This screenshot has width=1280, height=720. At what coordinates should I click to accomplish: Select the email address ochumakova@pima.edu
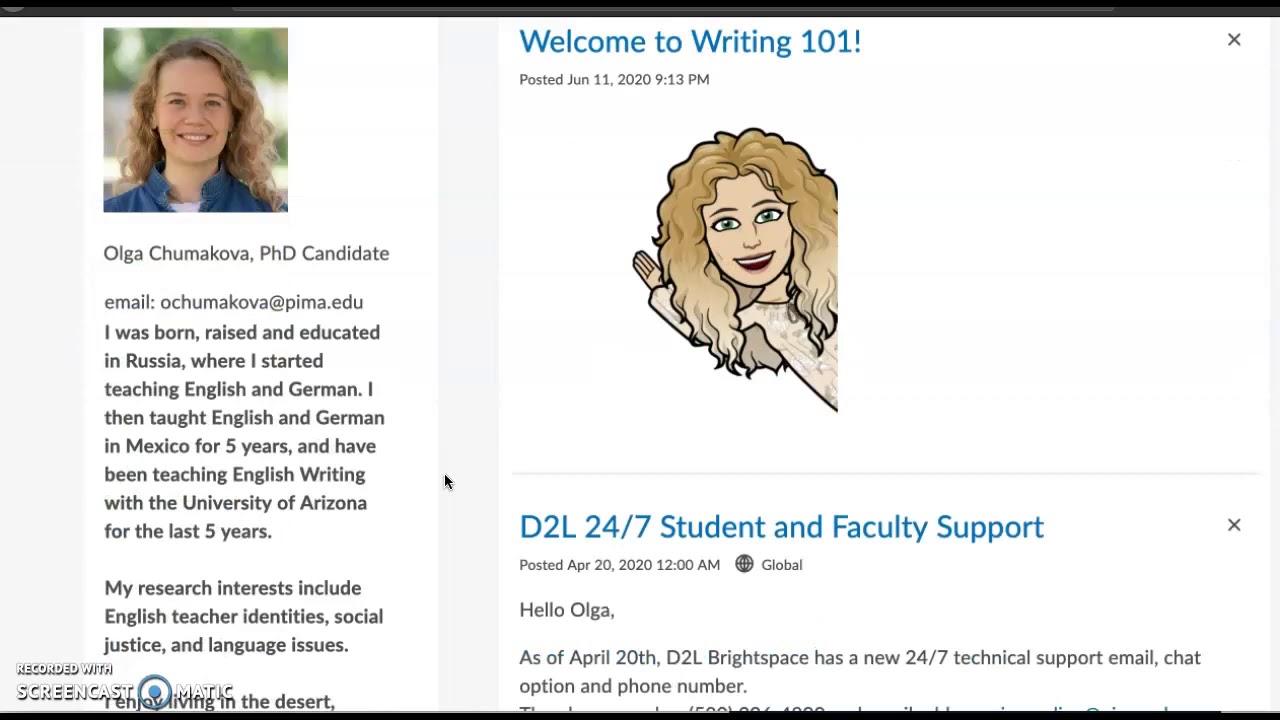coord(261,302)
